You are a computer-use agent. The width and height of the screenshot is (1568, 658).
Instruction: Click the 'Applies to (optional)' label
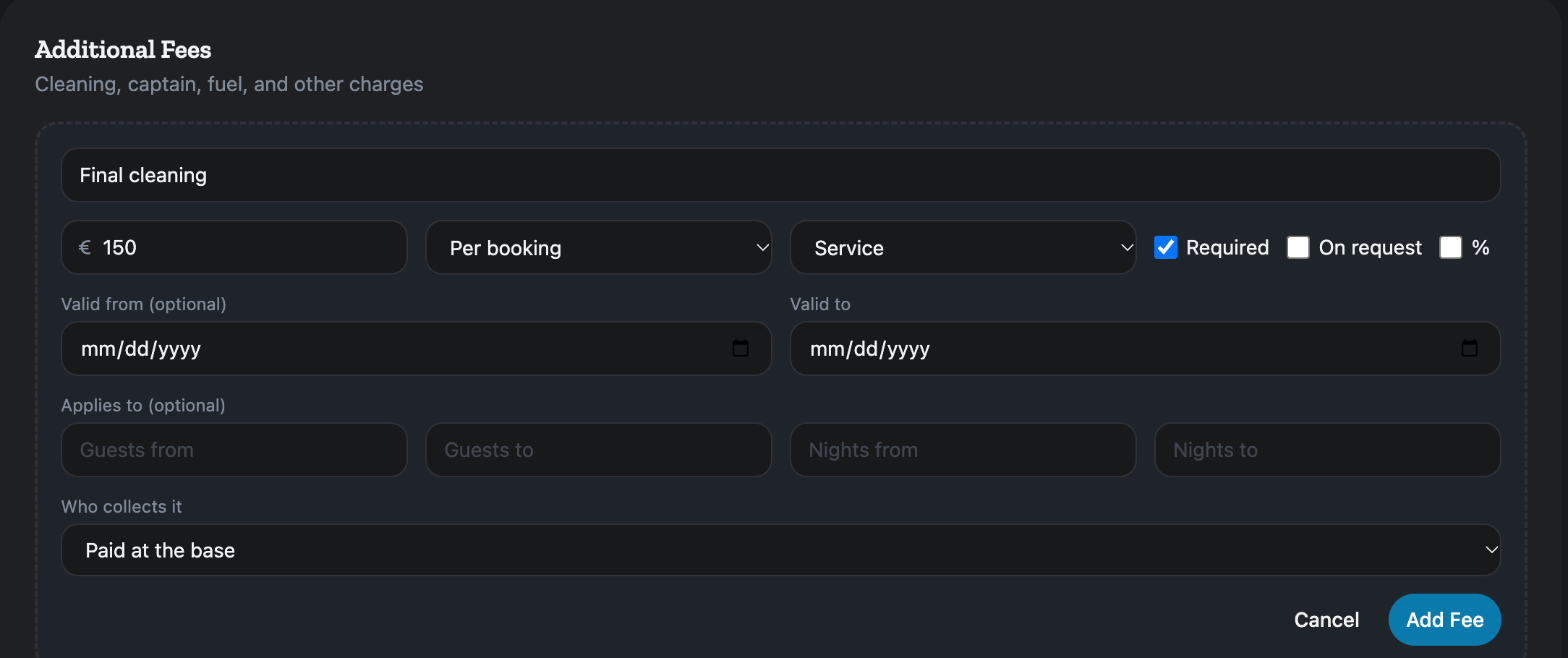pos(143,405)
